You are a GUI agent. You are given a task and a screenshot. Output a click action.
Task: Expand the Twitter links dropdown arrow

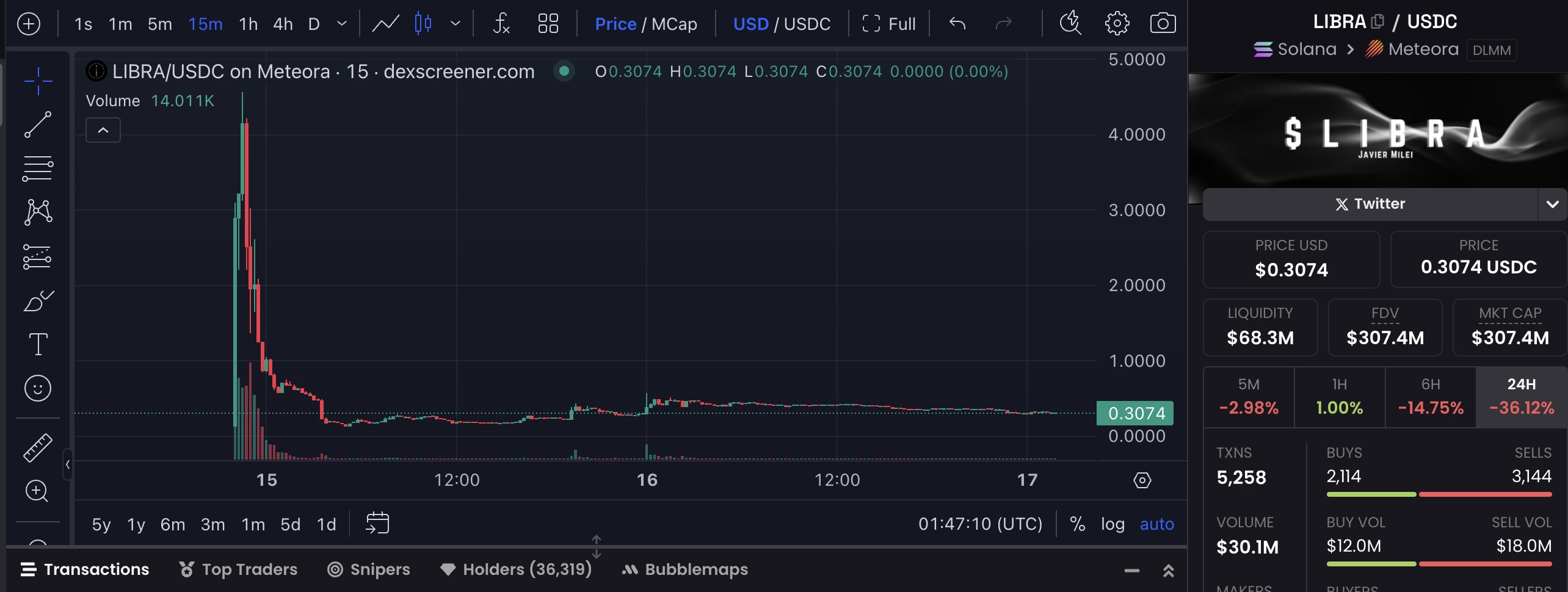(x=1552, y=204)
